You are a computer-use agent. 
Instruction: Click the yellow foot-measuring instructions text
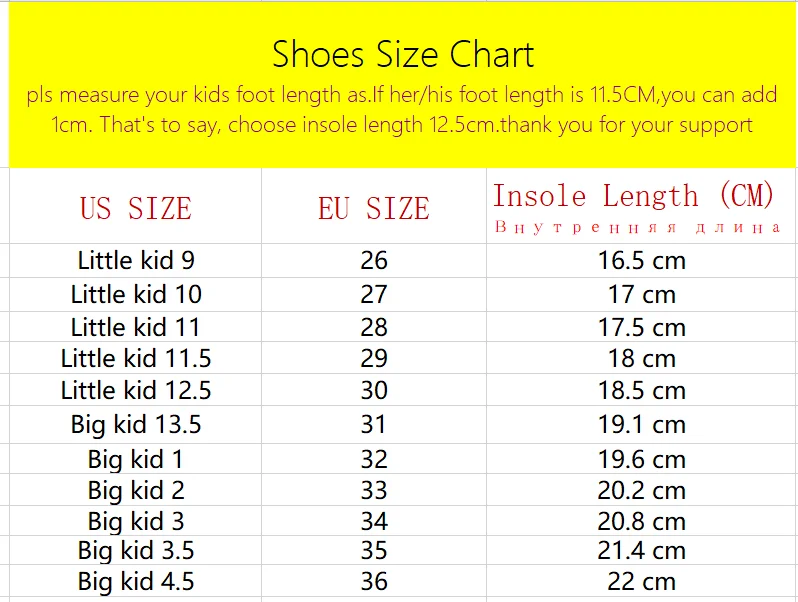point(403,111)
